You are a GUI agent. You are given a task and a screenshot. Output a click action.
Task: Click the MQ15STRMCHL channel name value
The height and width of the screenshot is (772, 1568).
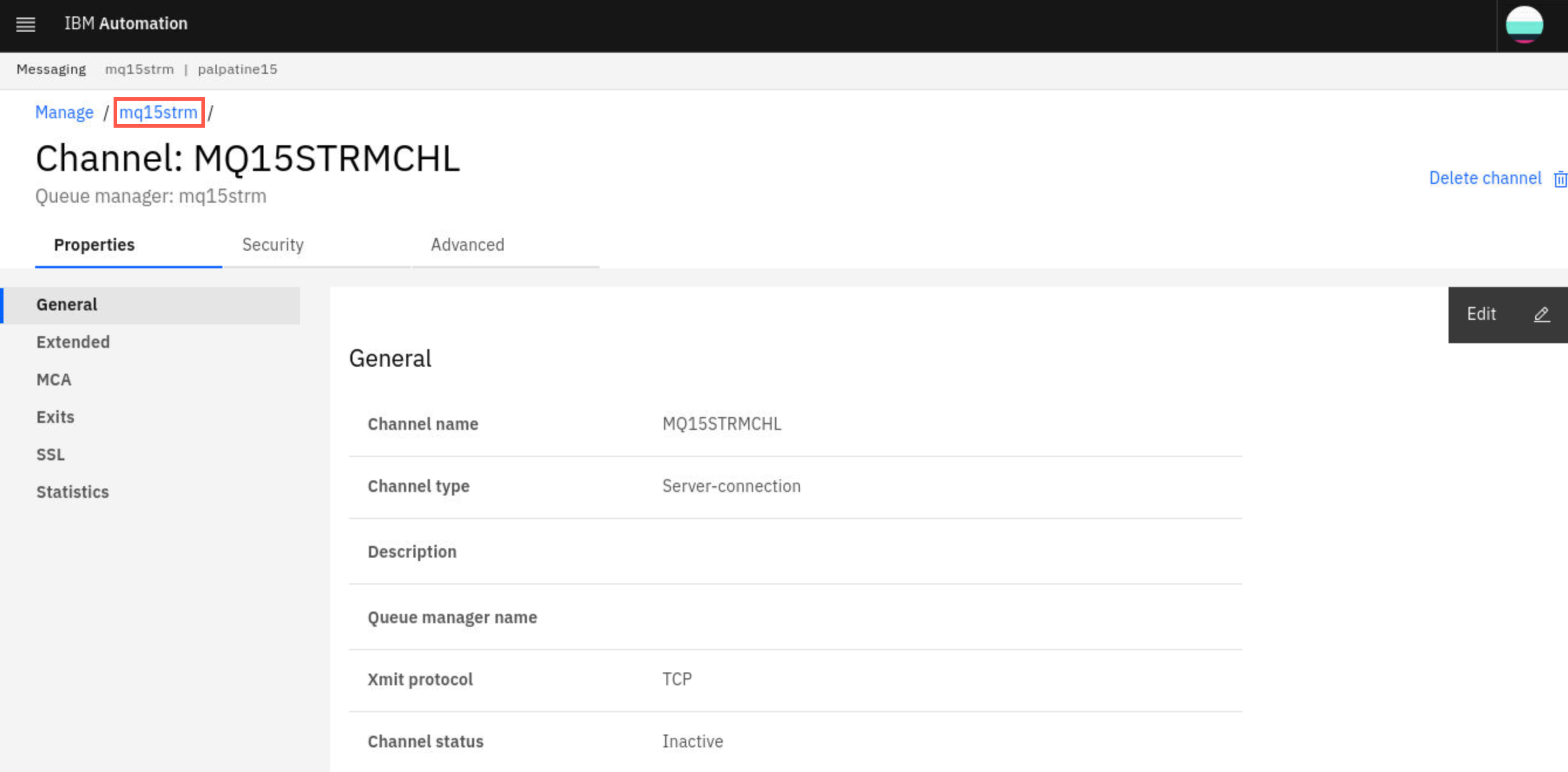(x=721, y=423)
